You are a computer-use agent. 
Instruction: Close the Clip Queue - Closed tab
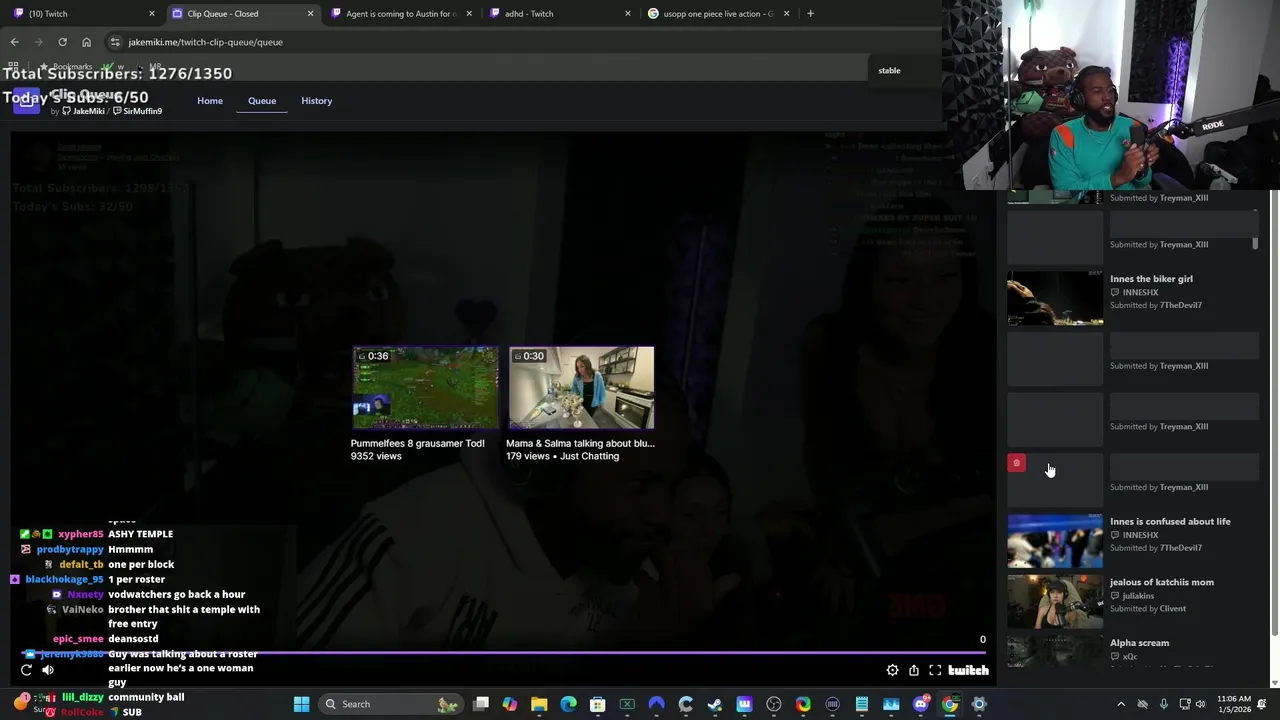[310, 13]
